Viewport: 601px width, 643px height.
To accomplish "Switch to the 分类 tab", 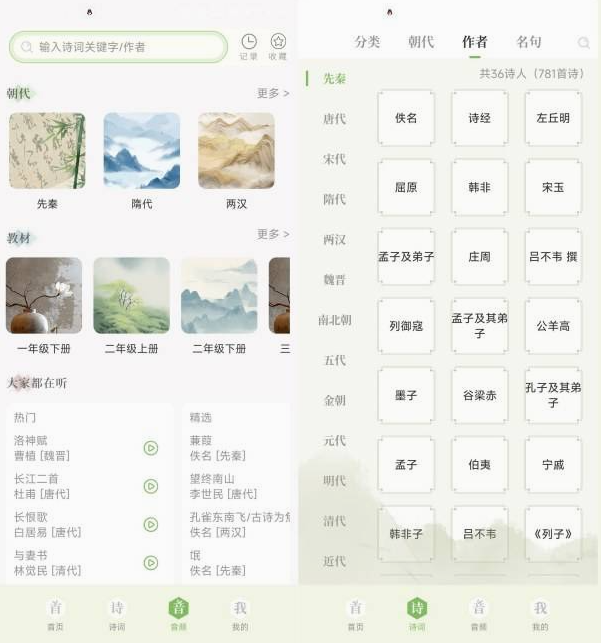I will pos(367,42).
